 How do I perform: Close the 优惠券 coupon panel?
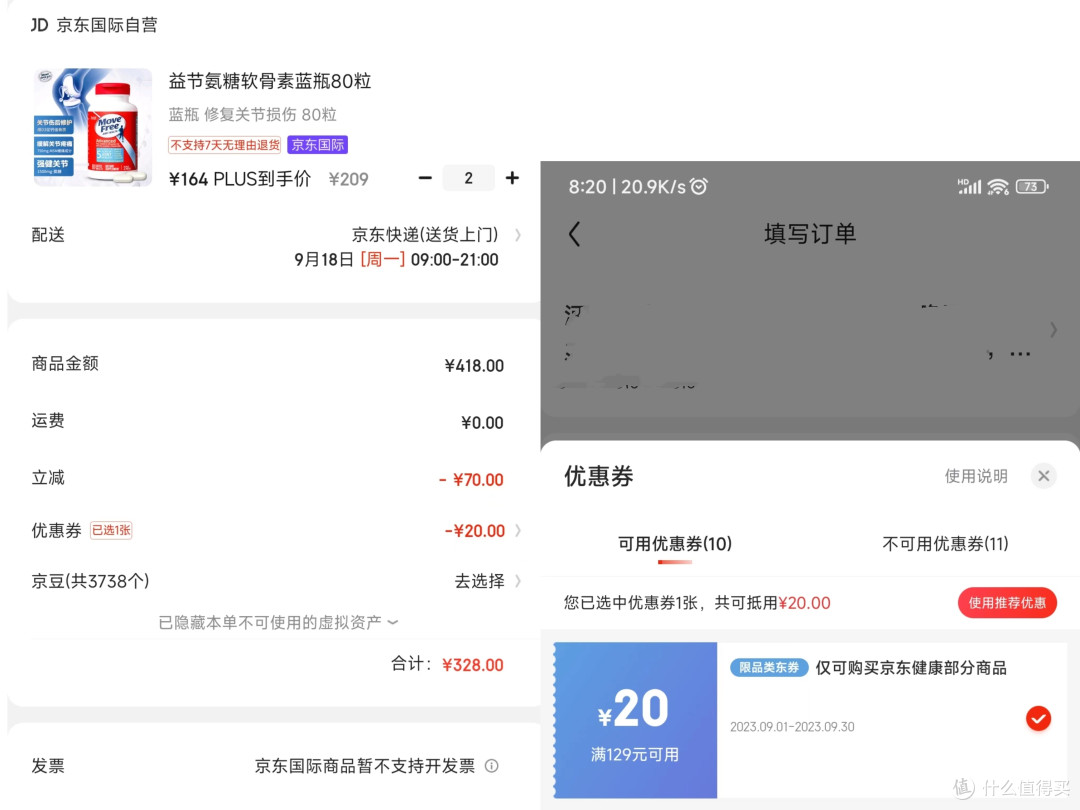1043,476
